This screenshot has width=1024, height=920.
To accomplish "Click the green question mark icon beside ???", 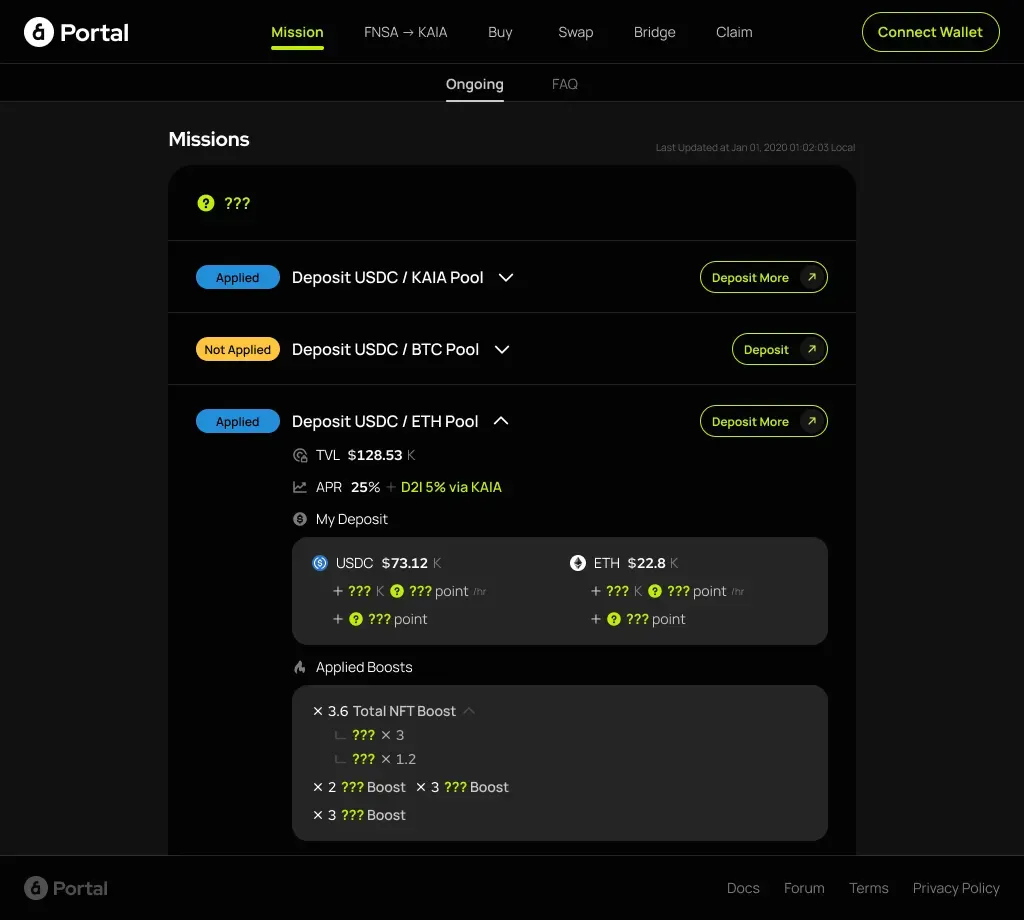I will tap(206, 203).
